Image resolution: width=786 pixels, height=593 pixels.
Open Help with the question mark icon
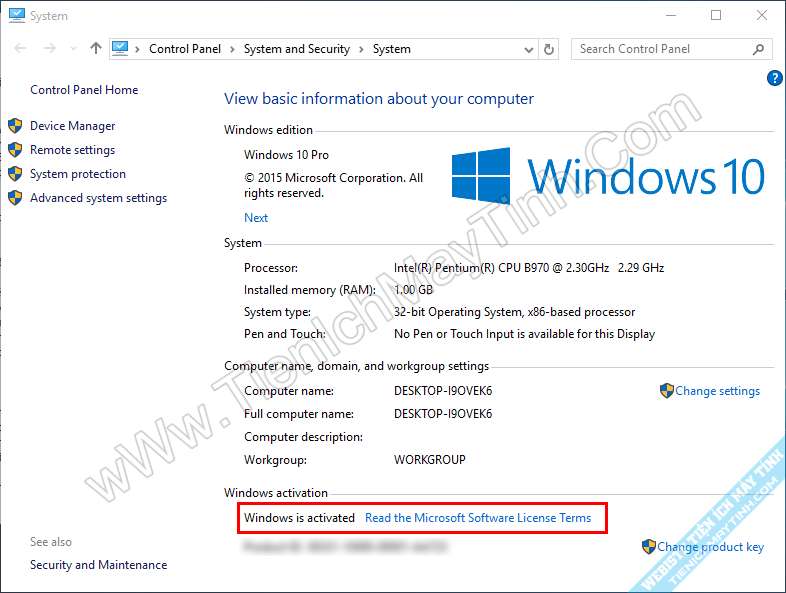pos(775,78)
